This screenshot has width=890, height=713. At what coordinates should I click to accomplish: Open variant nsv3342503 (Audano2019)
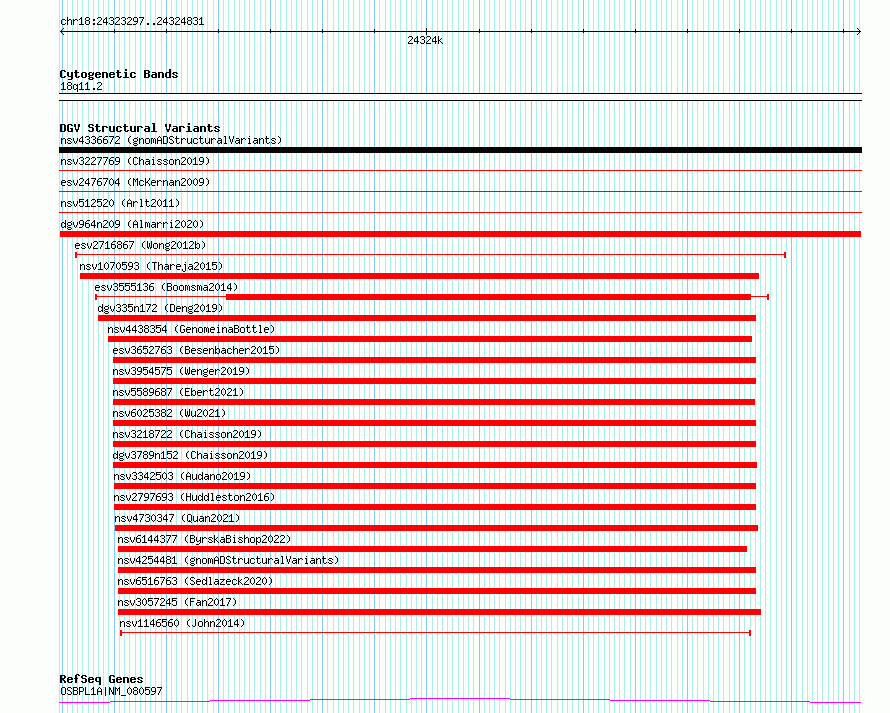click(x=182, y=476)
